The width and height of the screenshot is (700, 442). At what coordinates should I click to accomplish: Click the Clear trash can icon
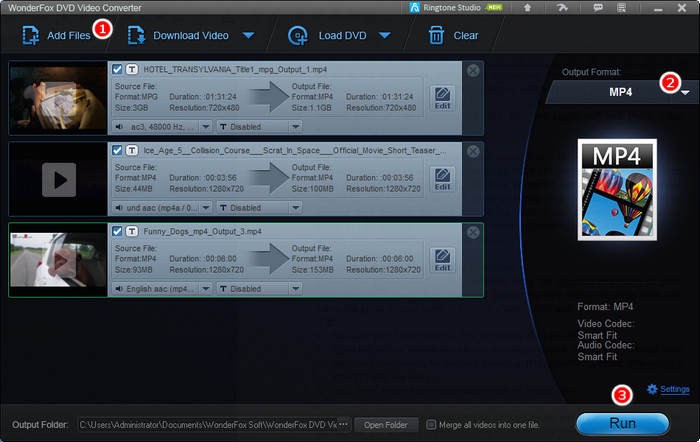coord(436,35)
